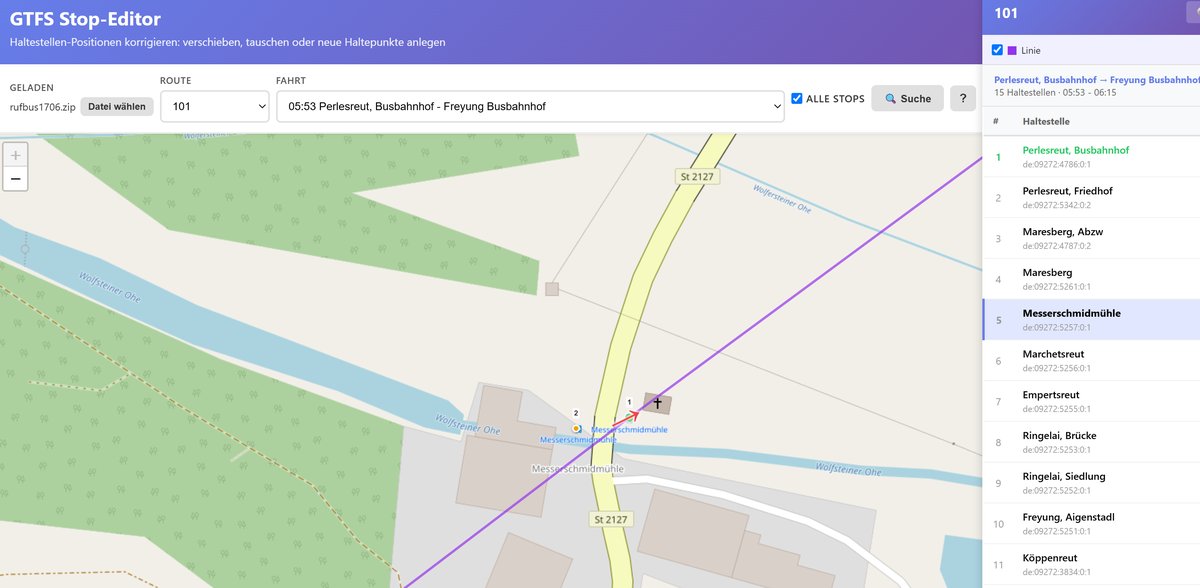The height and width of the screenshot is (588, 1200).
Task: Toggle the Linie visibility checkbox
Action: coord(997,50)
